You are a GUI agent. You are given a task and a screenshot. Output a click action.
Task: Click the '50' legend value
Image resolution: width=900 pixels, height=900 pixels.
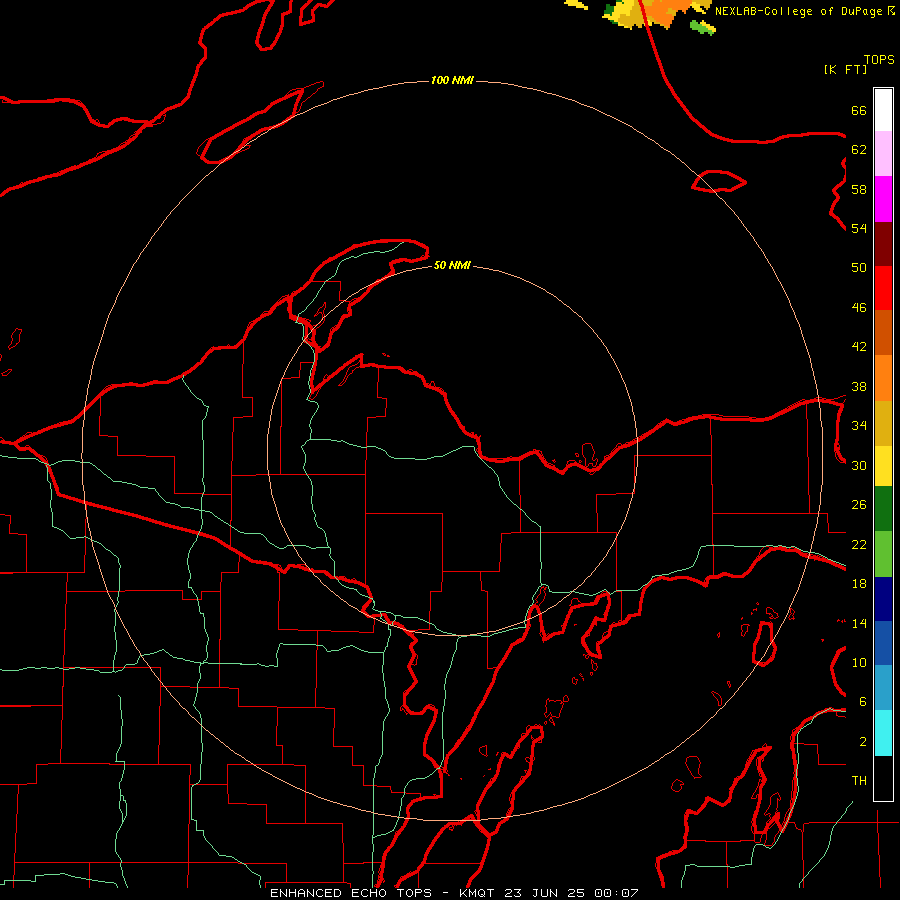pos(859,268)
